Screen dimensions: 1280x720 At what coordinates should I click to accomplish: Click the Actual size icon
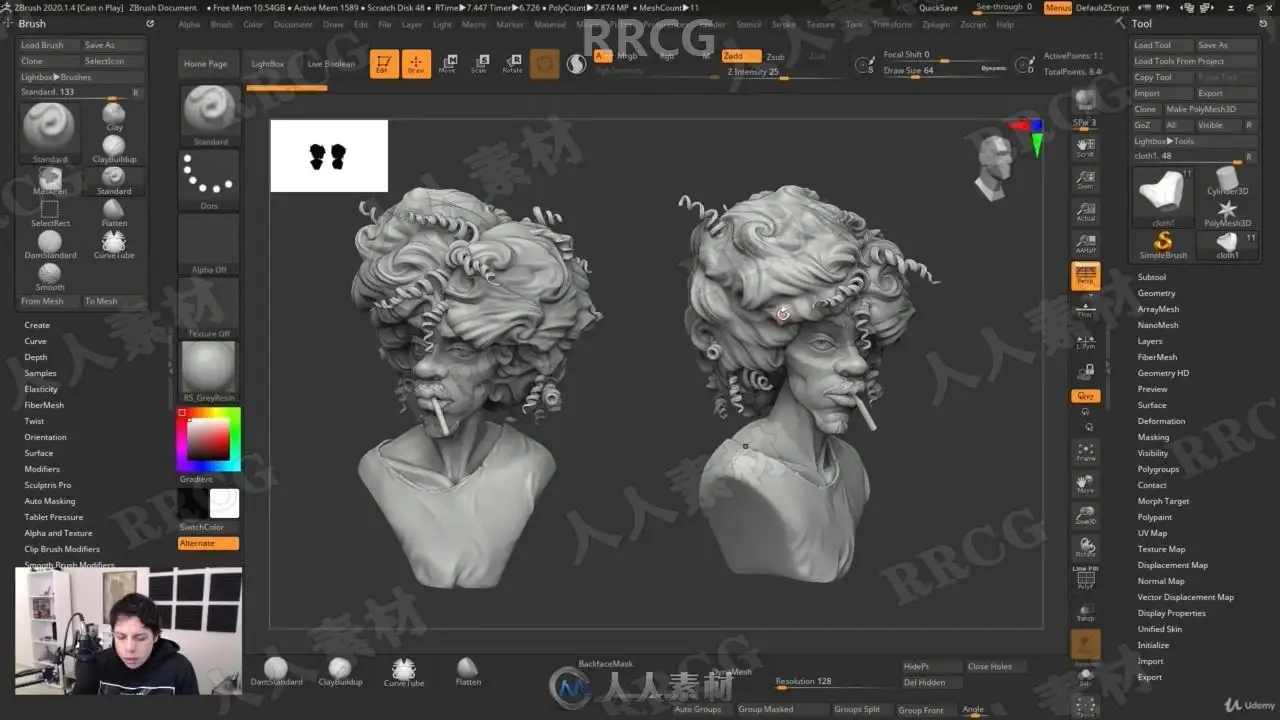[1085, 212]
